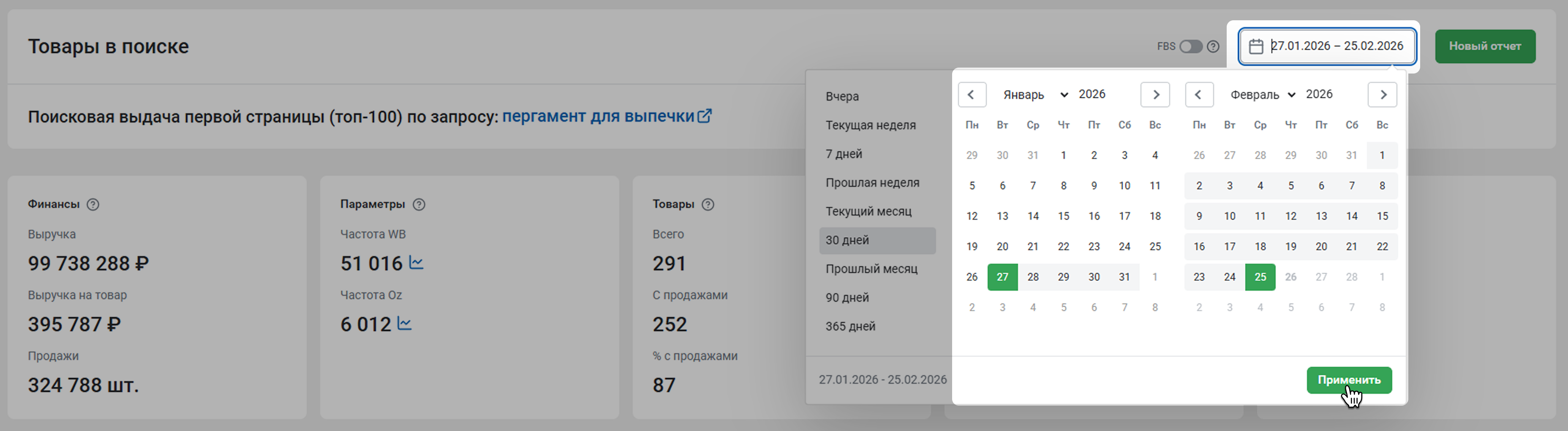Choose the Текущая неделя preset
This screenshot has height=431, width=1568.
871,125
